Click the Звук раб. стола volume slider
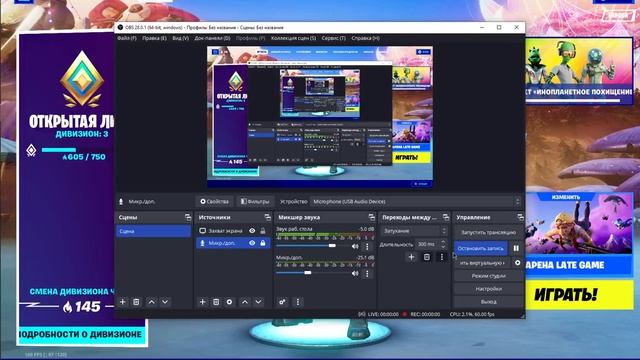 [312, 246]
